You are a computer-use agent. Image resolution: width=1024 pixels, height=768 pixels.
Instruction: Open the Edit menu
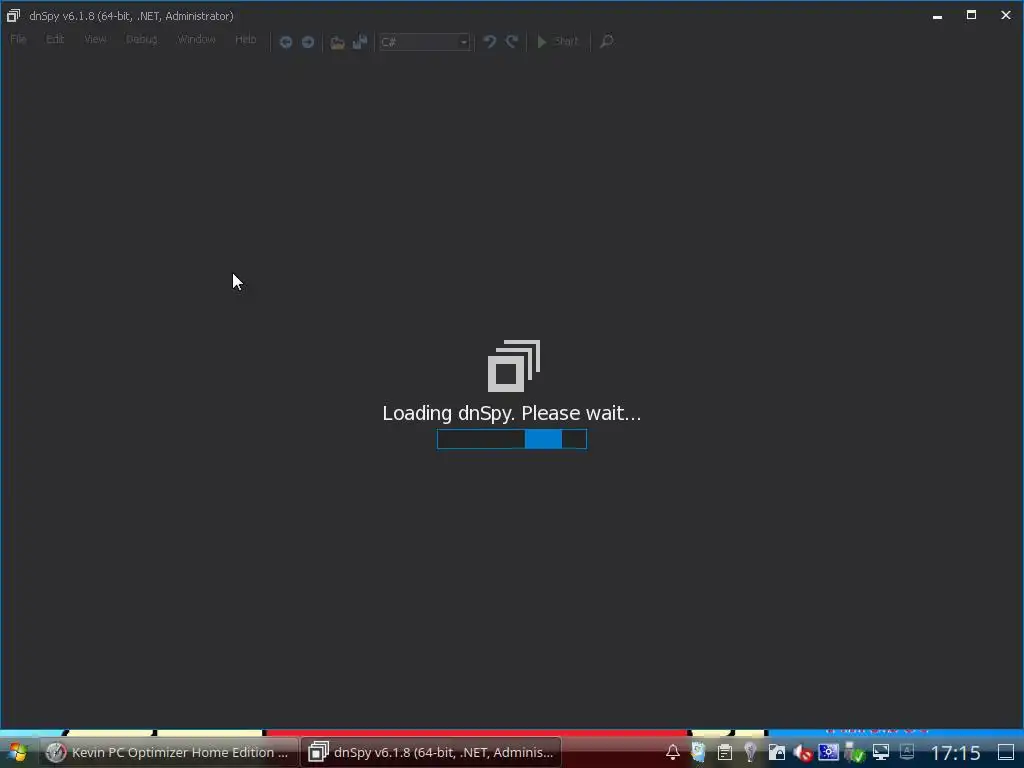(55, 40)
